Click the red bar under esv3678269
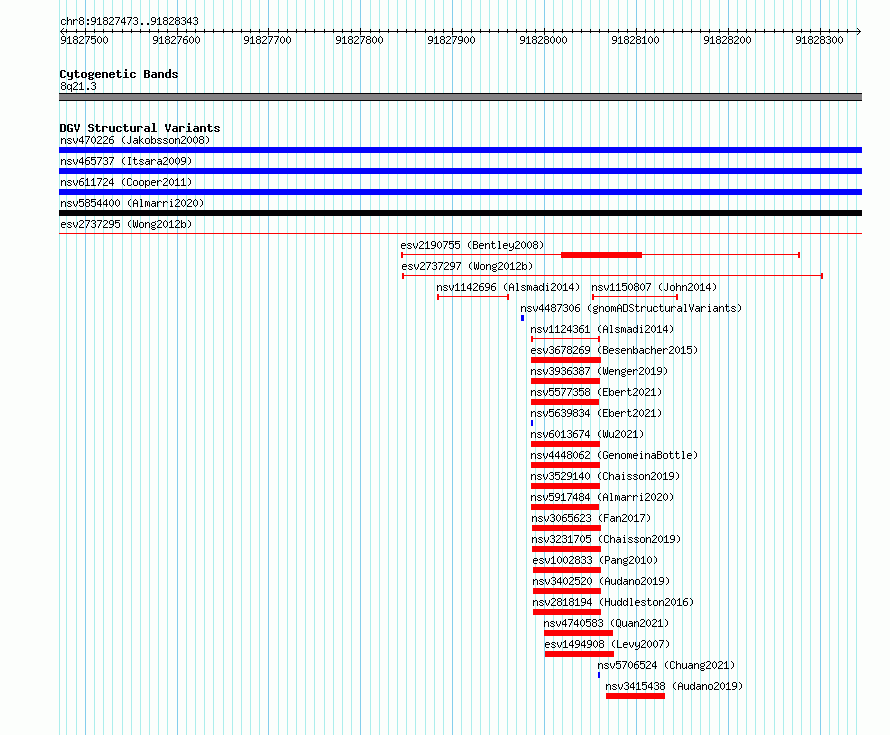Screen dimensions: 890x735 tap(566, 360)
